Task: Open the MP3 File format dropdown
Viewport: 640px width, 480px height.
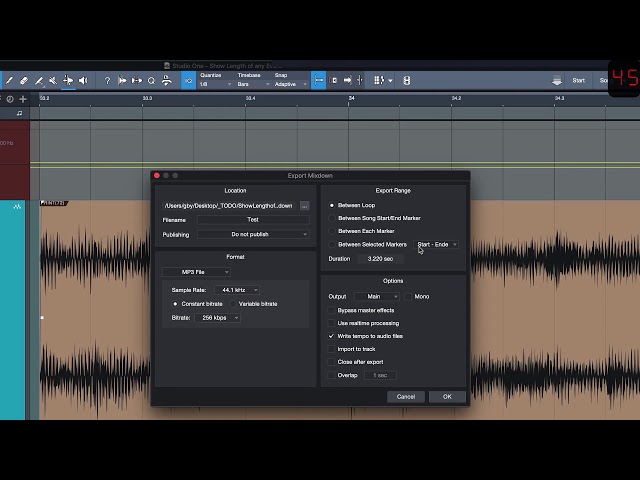Action: pos(196,272)
